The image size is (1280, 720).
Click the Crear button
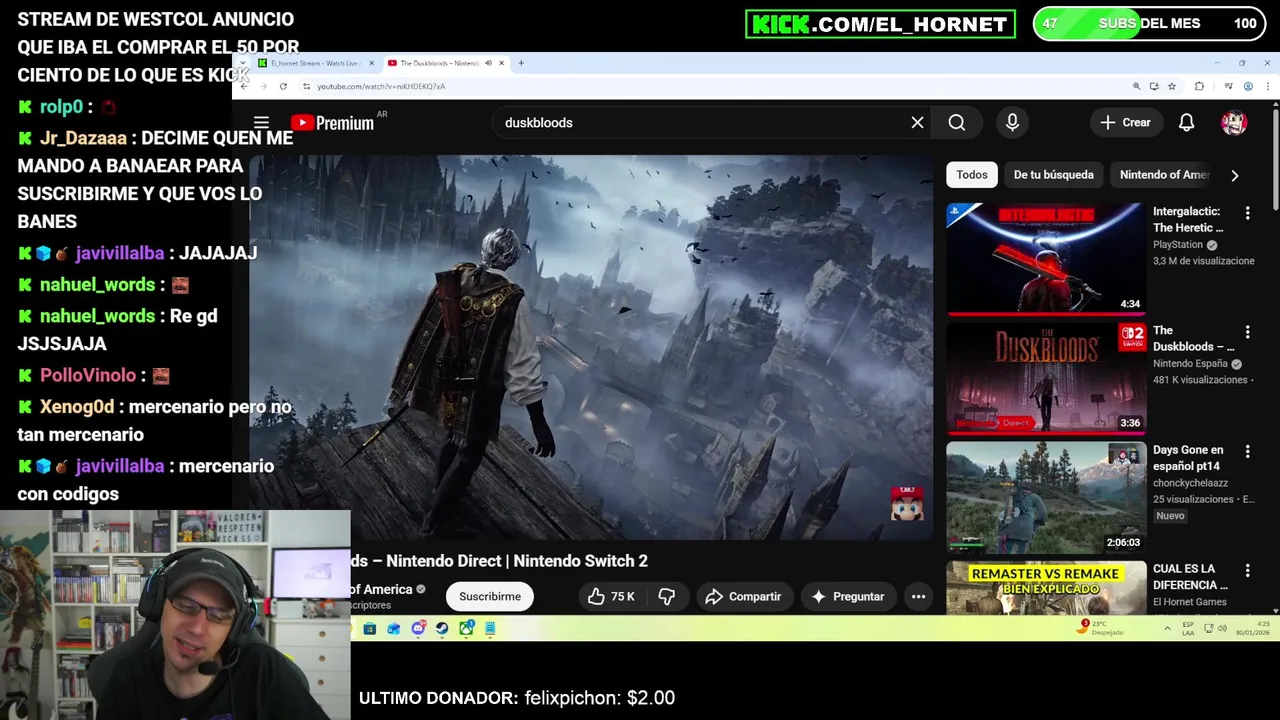tap(1126, 122)
